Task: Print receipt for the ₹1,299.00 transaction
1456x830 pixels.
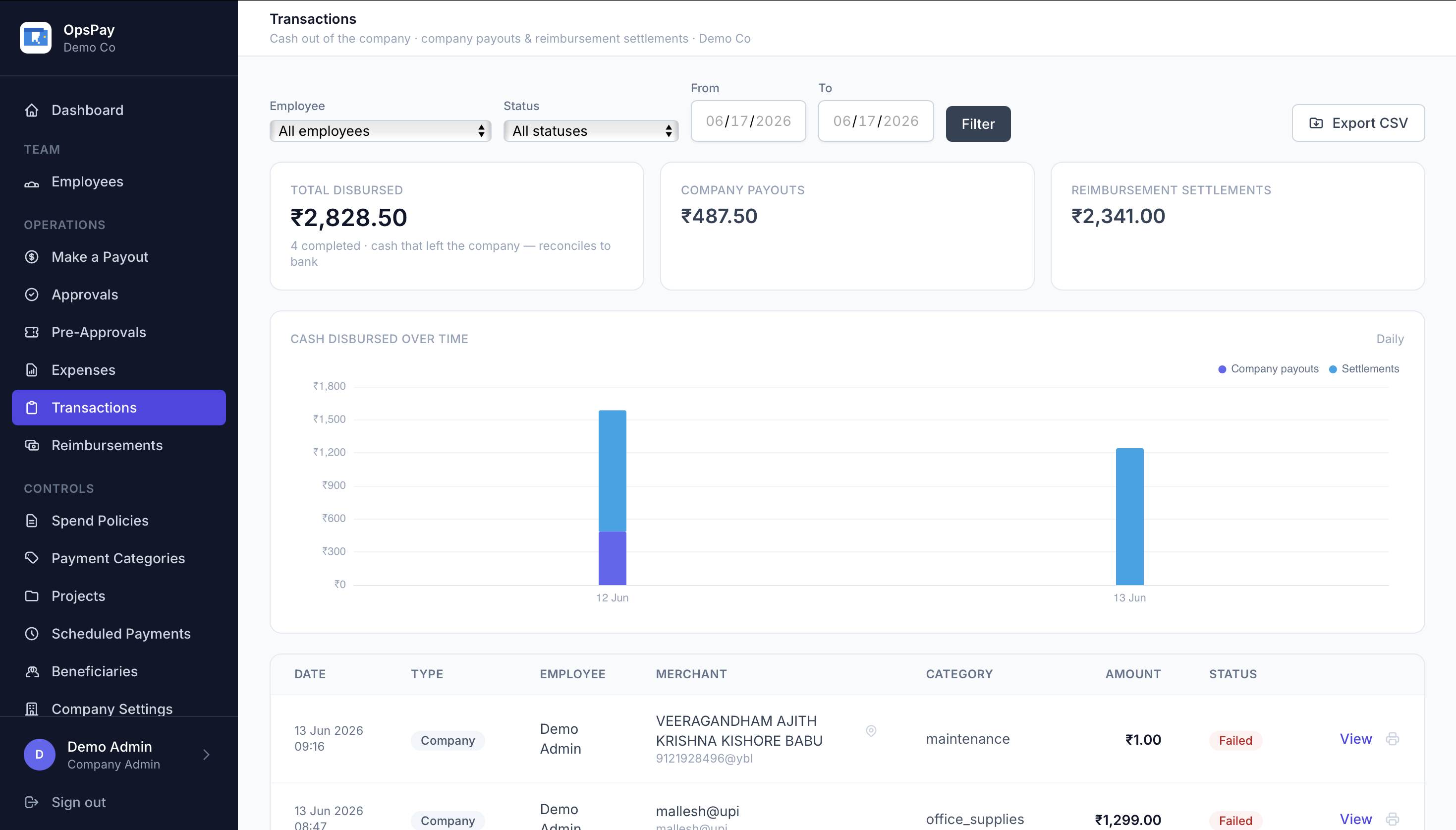Action: tap(1392, 819)
